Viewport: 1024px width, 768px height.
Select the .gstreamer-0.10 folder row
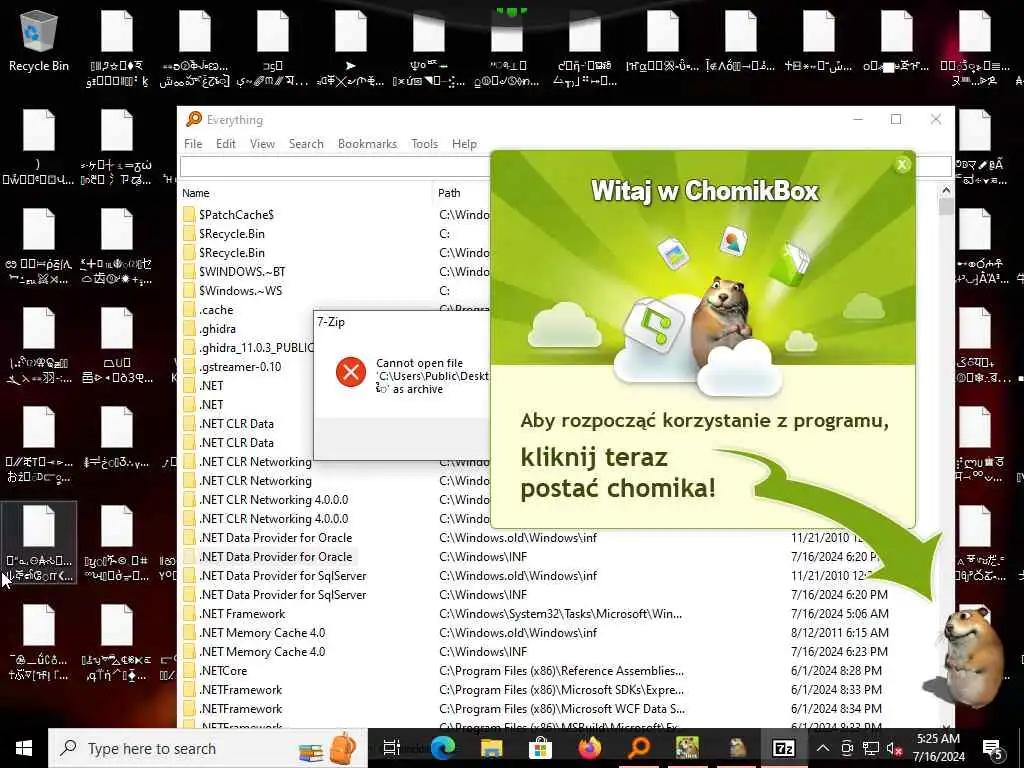(240, 366)
